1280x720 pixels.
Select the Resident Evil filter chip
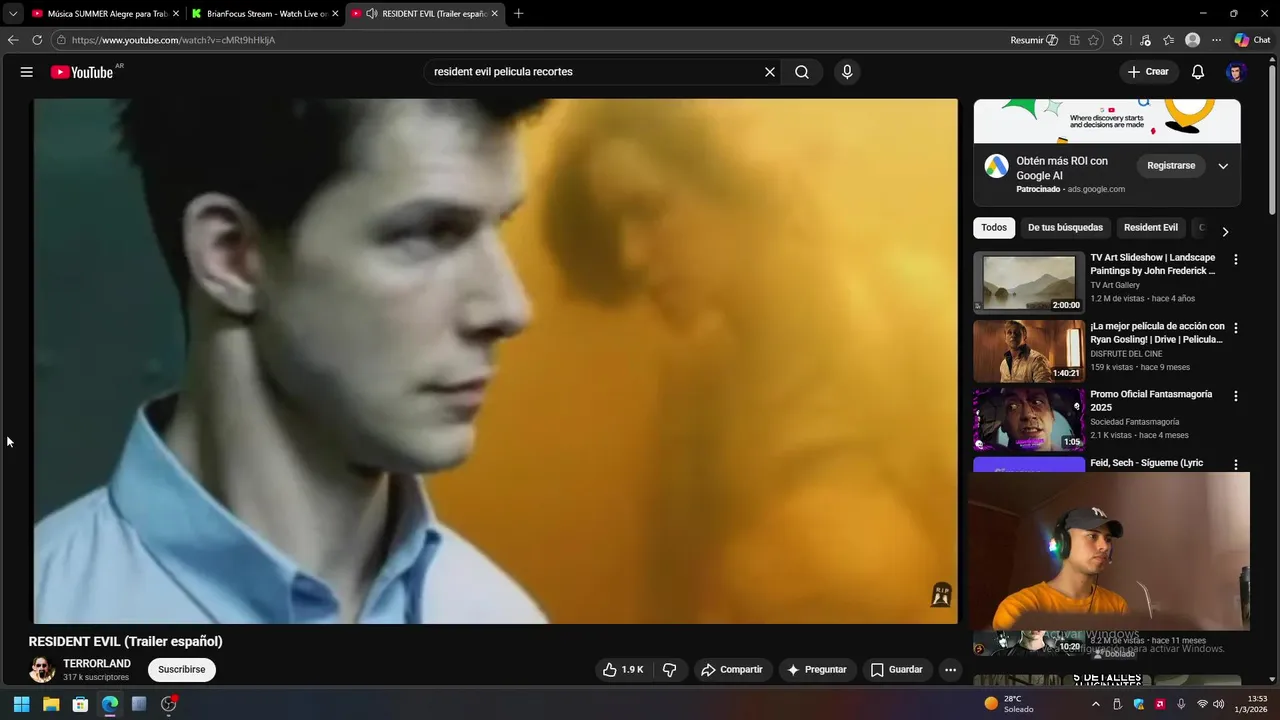1151,228
